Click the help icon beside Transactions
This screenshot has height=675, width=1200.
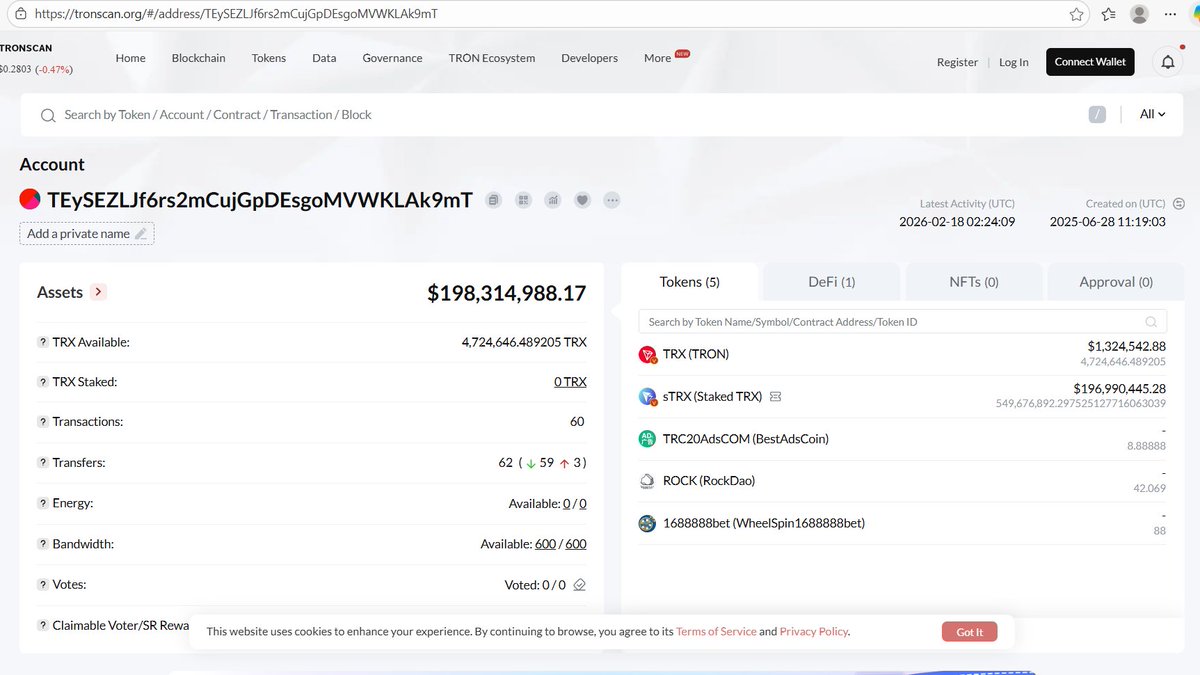pyautogui.click(x=43, y=422)
